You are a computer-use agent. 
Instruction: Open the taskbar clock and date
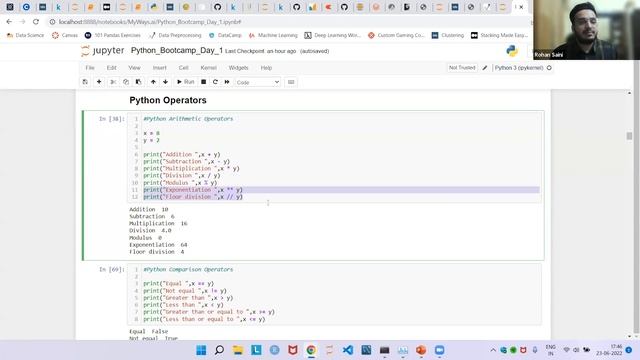point(609,350)
